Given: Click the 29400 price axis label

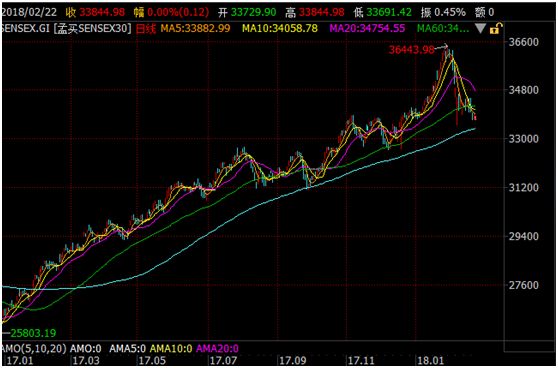Looking at the screenshot, I should pyautogui.click(x=524, y=236).
